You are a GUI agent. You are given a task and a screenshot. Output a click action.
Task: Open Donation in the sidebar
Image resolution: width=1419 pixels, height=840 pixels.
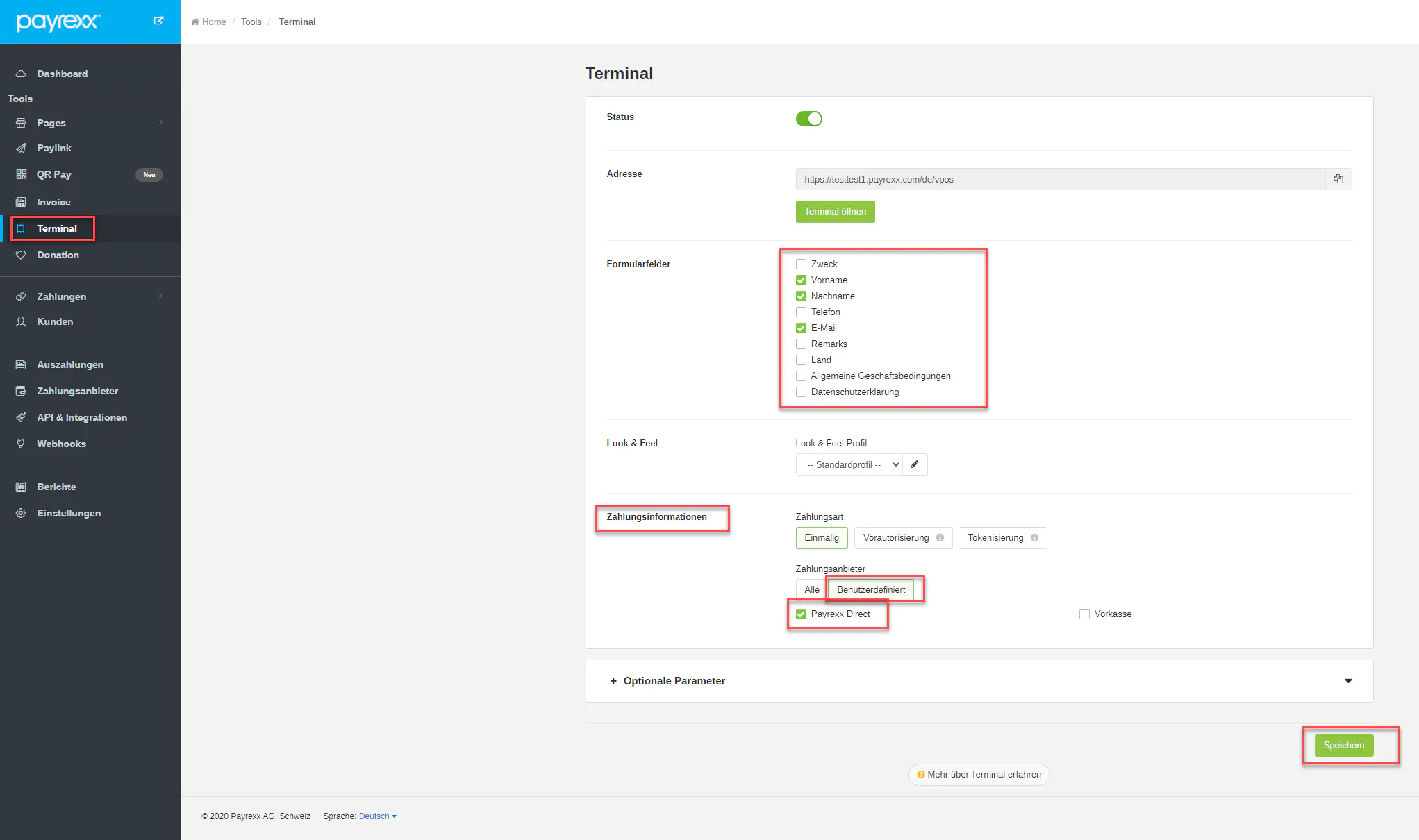pos(58,255)
